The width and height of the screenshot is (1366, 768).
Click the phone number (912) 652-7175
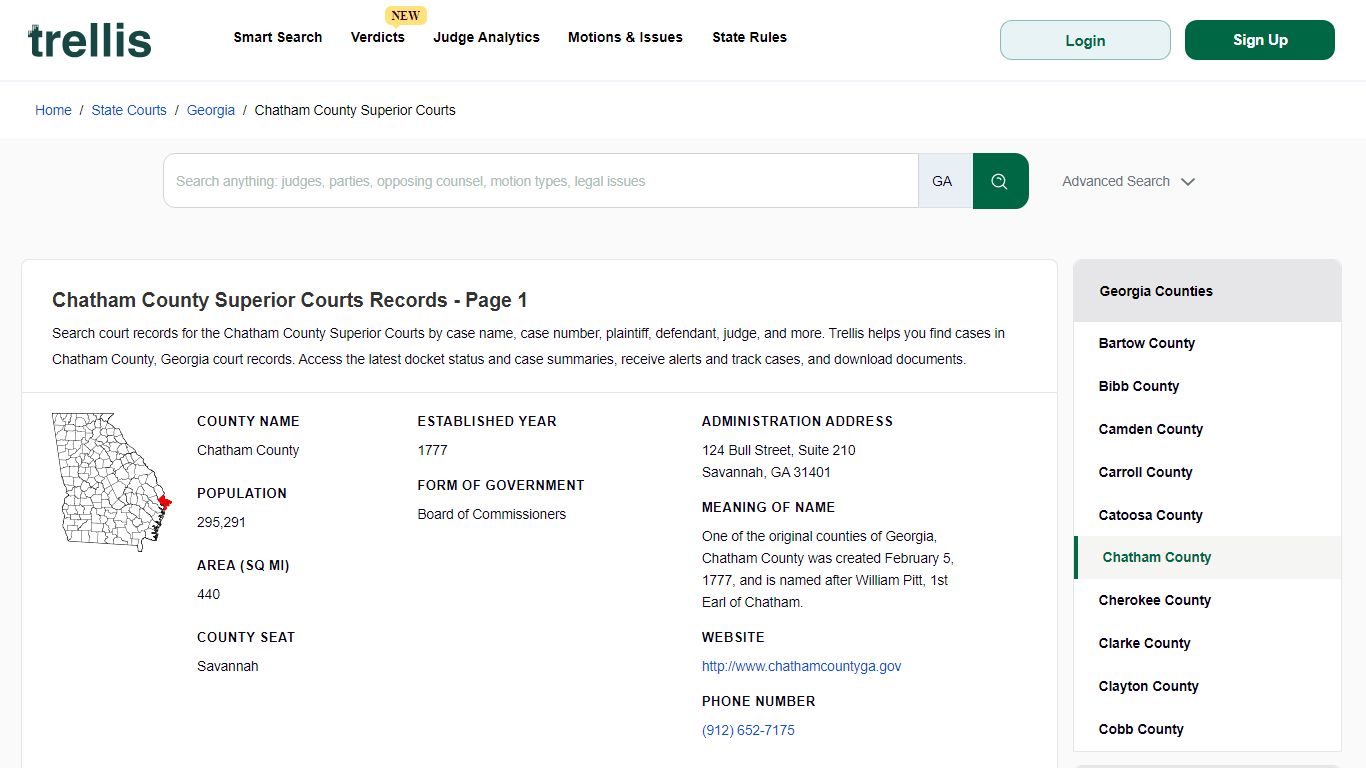pyautogui.click(x=748, y=730)
